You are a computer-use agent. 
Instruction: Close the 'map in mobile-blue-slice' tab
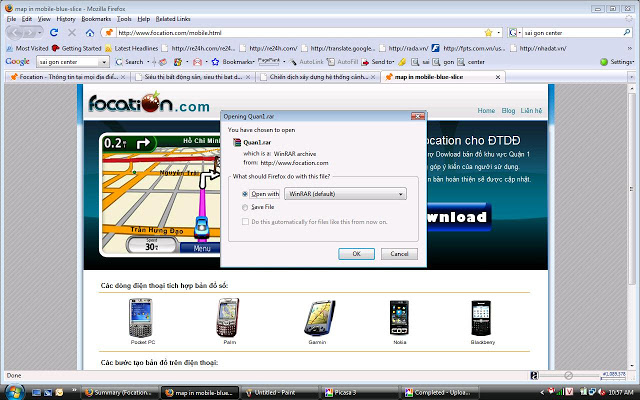pos(498,77)
